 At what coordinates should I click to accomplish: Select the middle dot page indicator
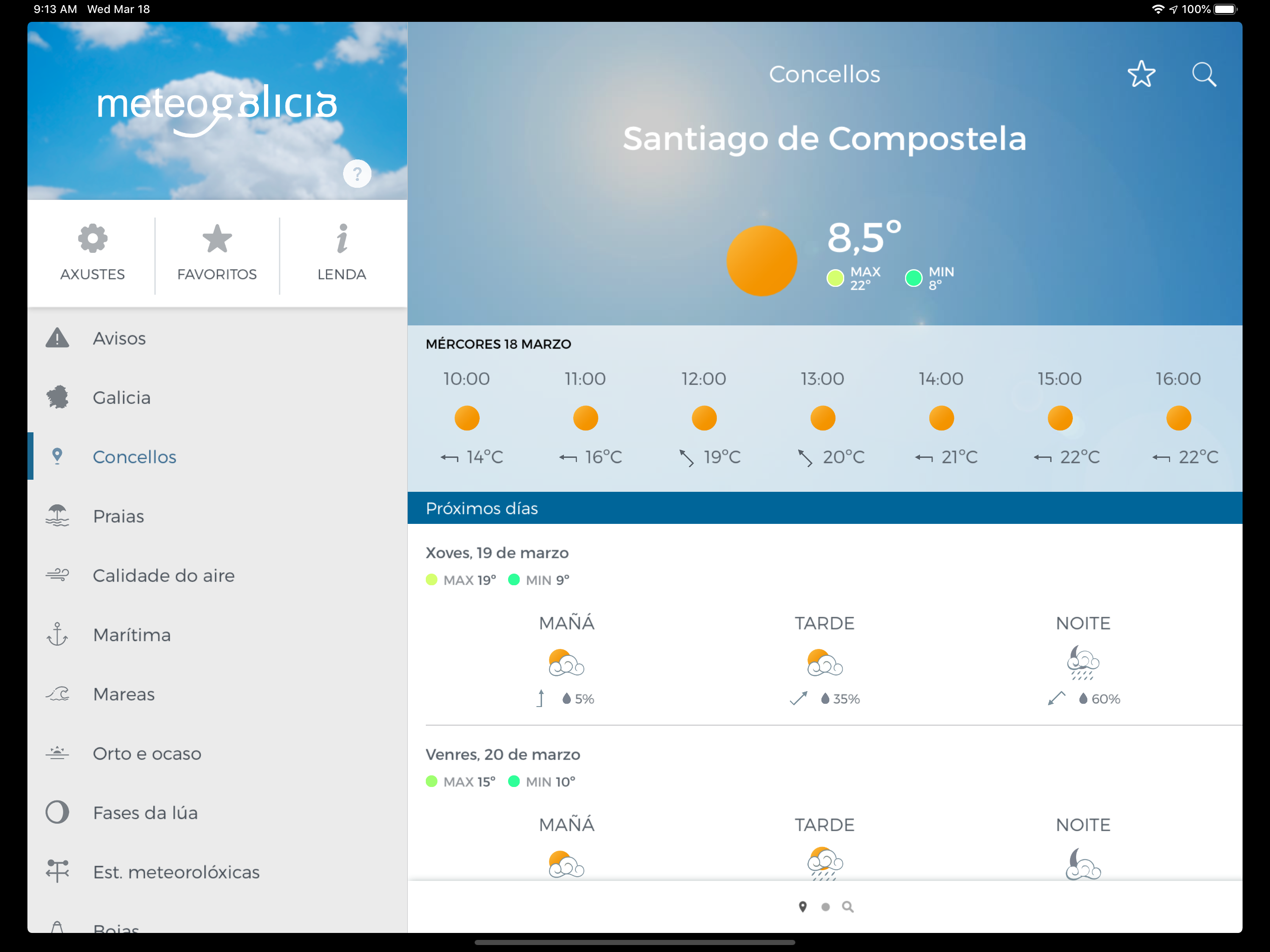pos(825,906)
